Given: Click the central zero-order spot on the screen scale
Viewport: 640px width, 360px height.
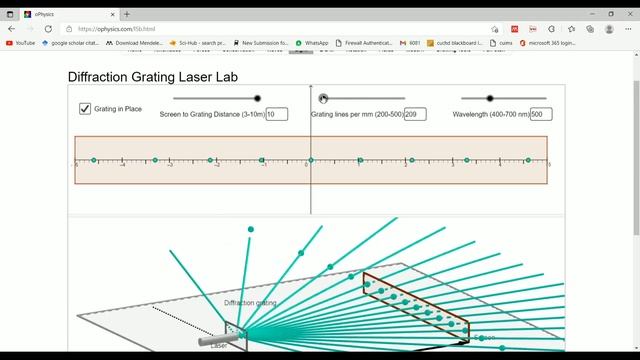Looking at the screenshot, I should pos(311,160).
